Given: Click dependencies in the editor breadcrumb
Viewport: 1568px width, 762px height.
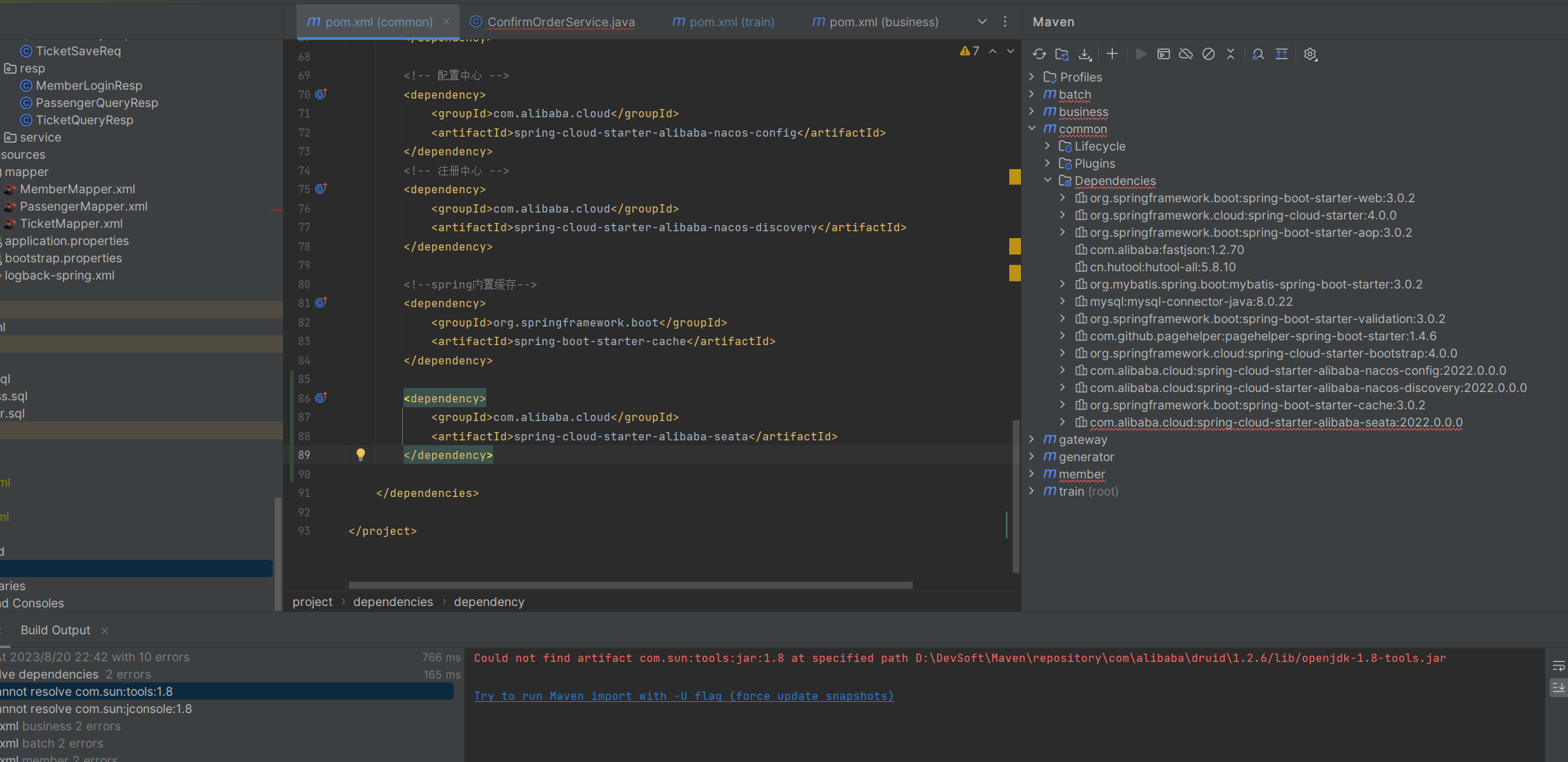Looking at the screenshot, I should pos(393,602).
